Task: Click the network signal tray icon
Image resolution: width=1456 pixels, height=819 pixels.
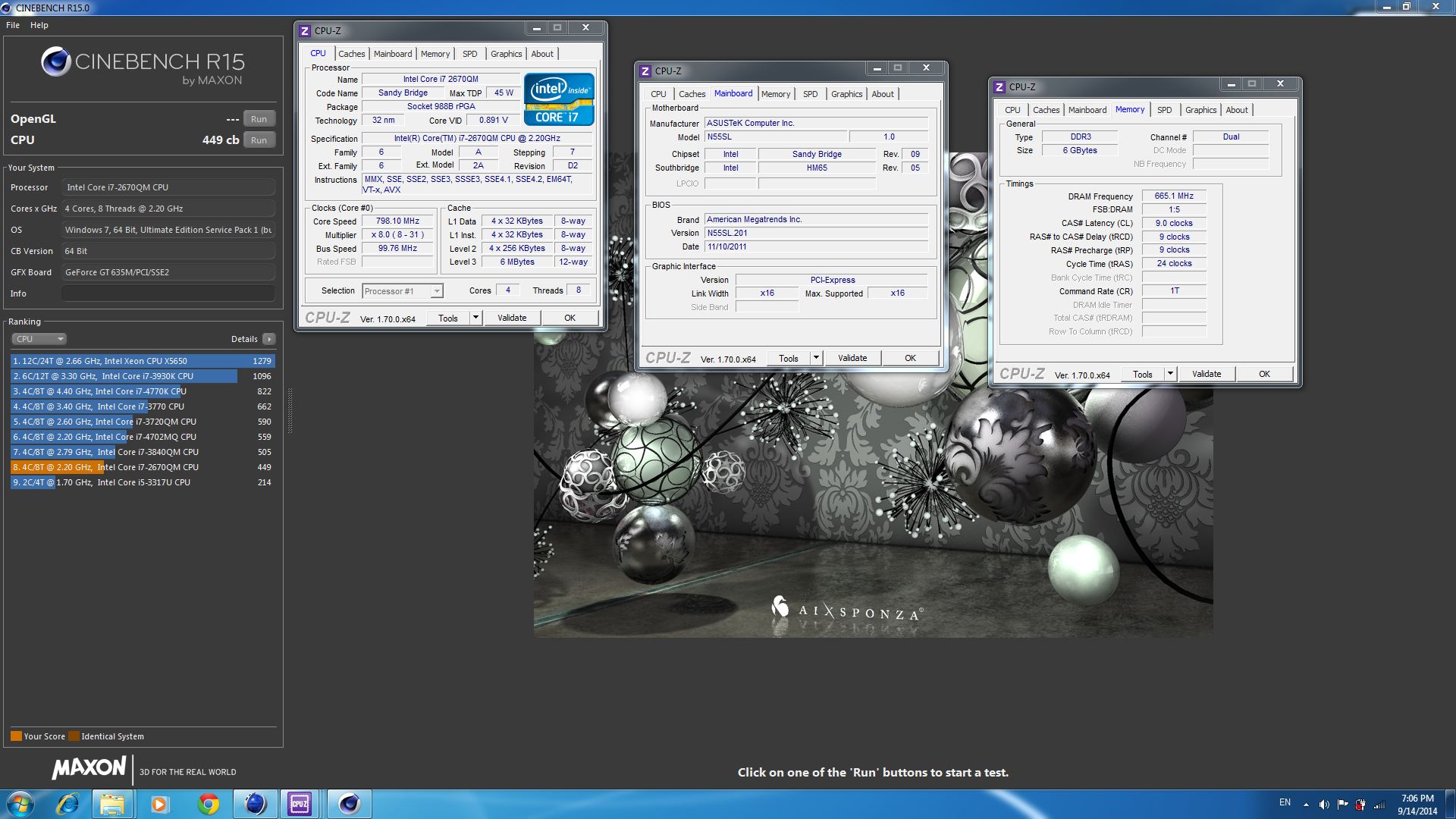Action: (1379, 805)
